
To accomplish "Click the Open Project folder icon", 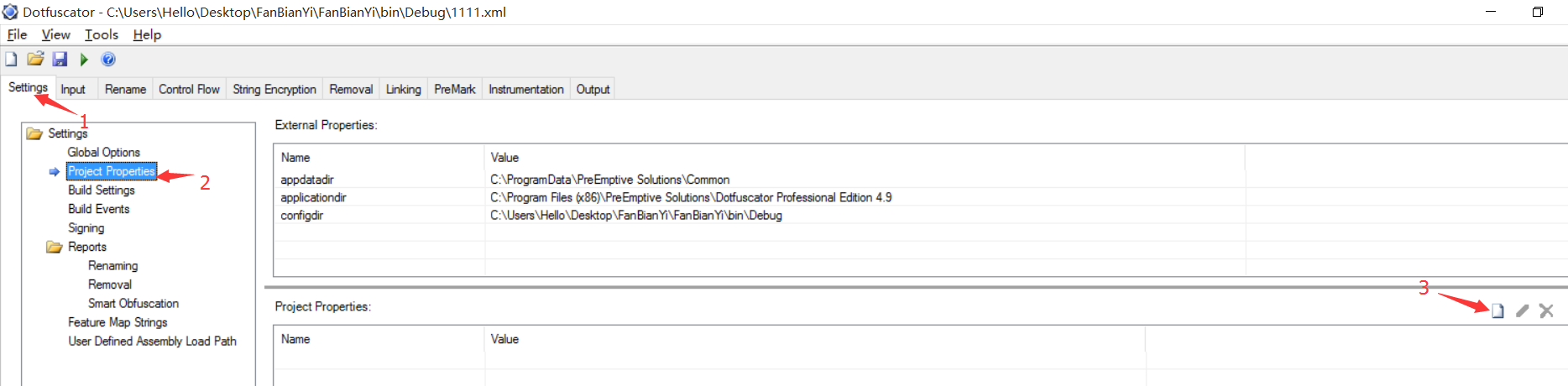I will point(35,59).
